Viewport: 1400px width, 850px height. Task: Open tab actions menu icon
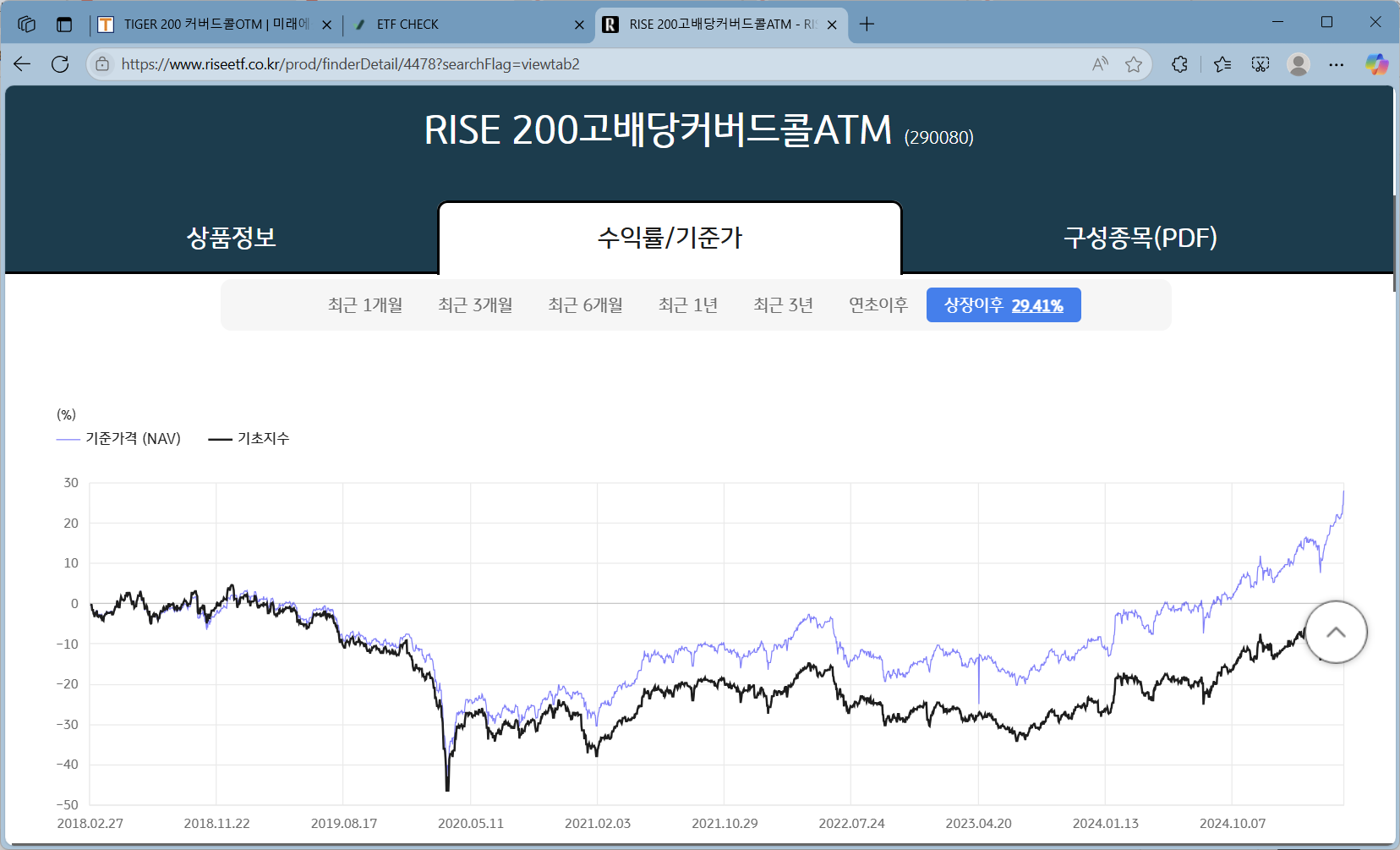pos(64,25)
